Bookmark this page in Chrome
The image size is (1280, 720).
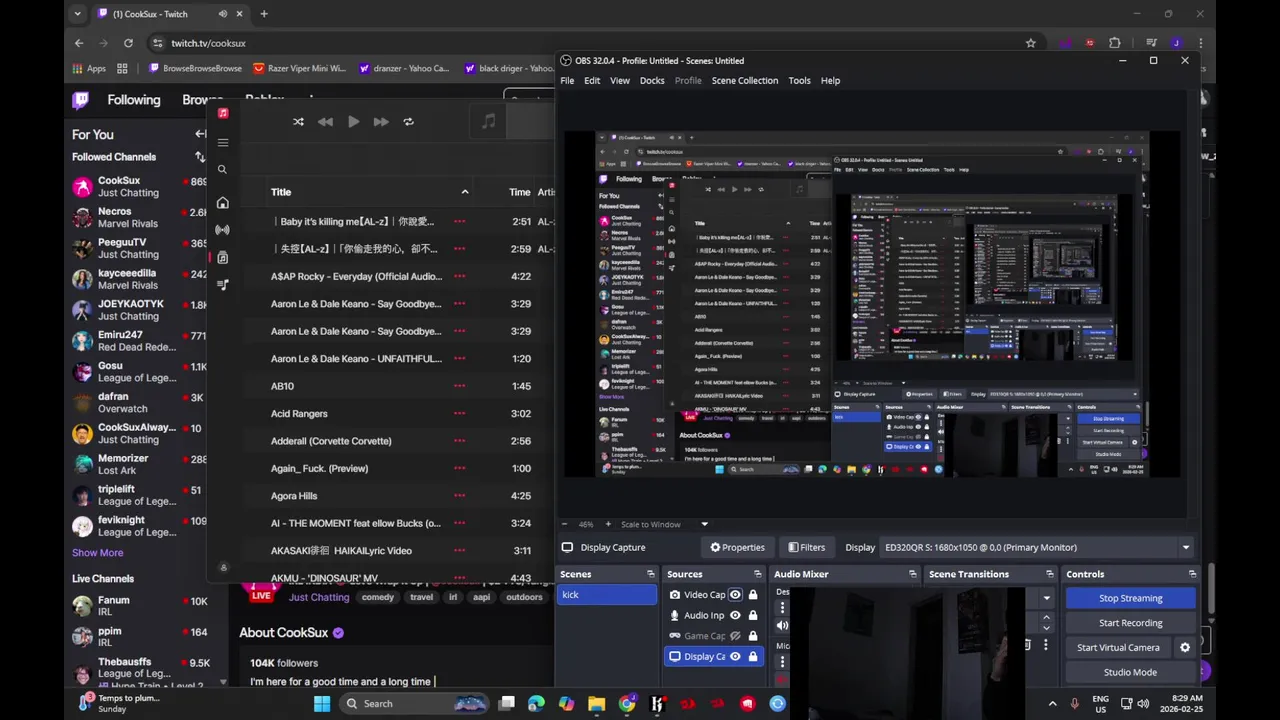(x=1030, y=43)
